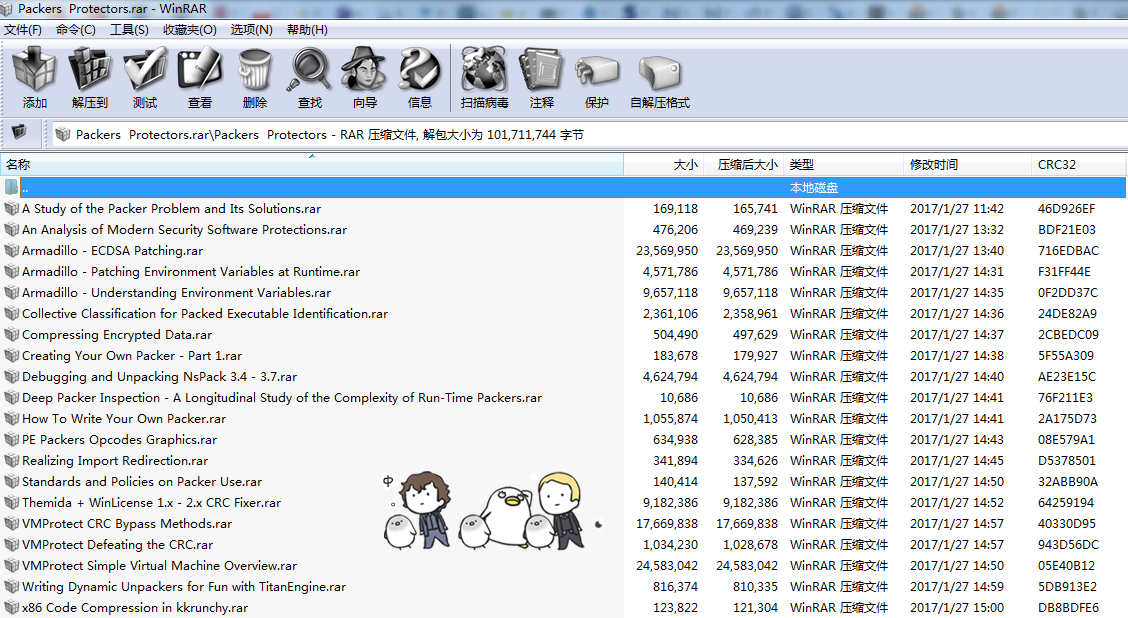The width and height of the screenshot is (1128, 618).
Task: Click icon of Realizing Import Redirection.rar
Action: (x=11, y=460)
